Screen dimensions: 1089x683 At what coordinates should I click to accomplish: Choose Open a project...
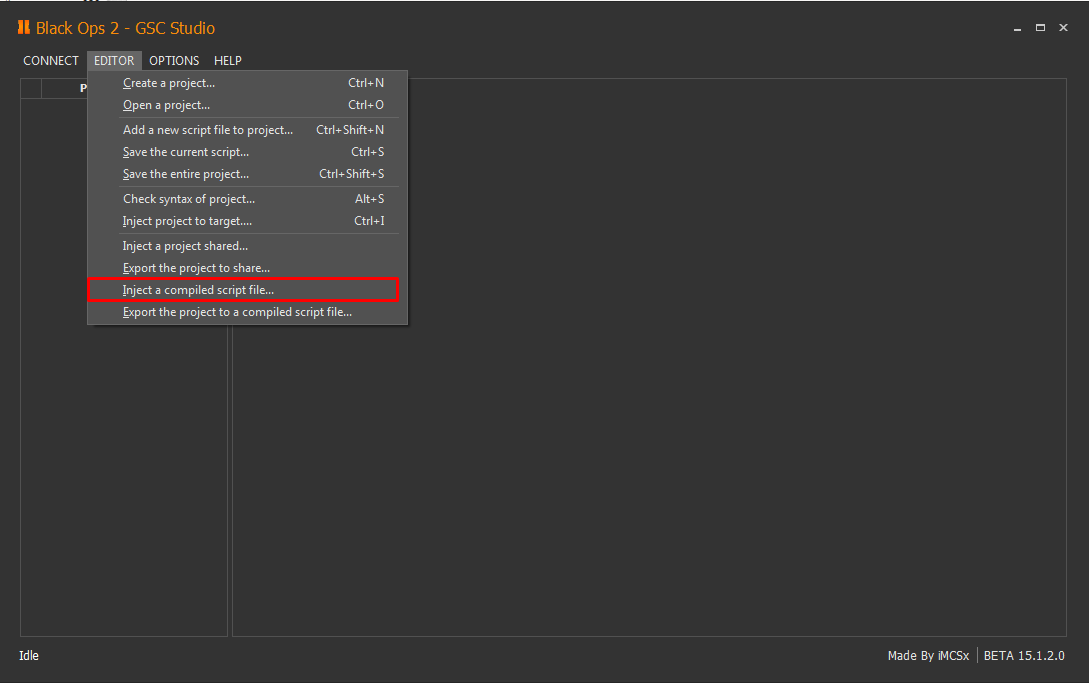tap(248, 105)
